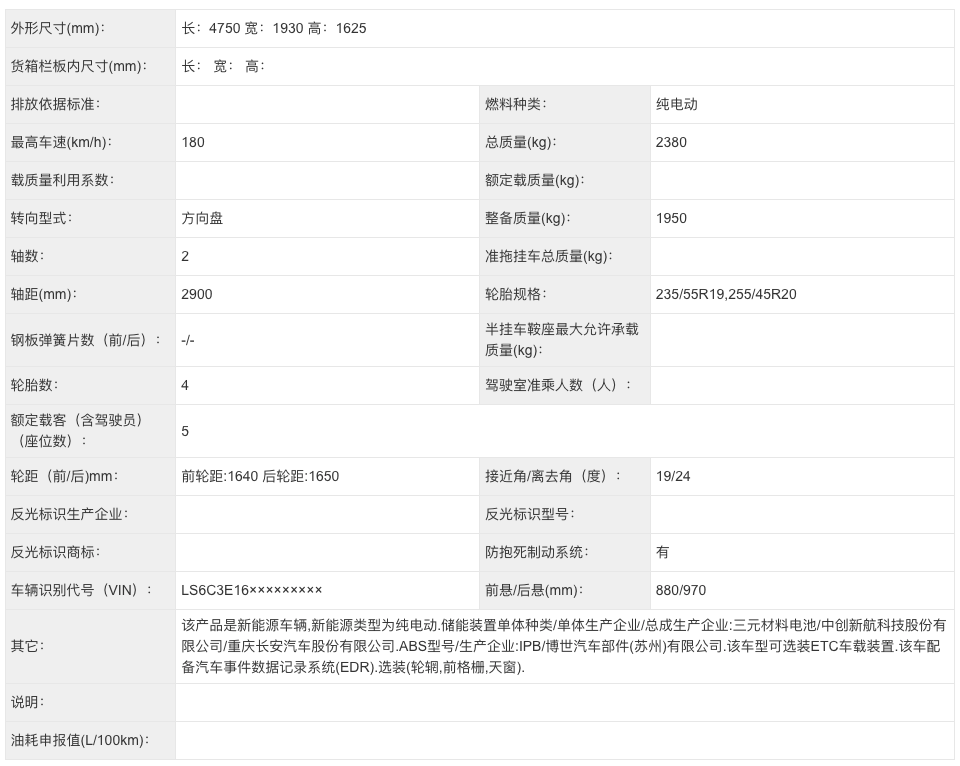Select the fuel type value 纯电动

click(x=676, y=104)
